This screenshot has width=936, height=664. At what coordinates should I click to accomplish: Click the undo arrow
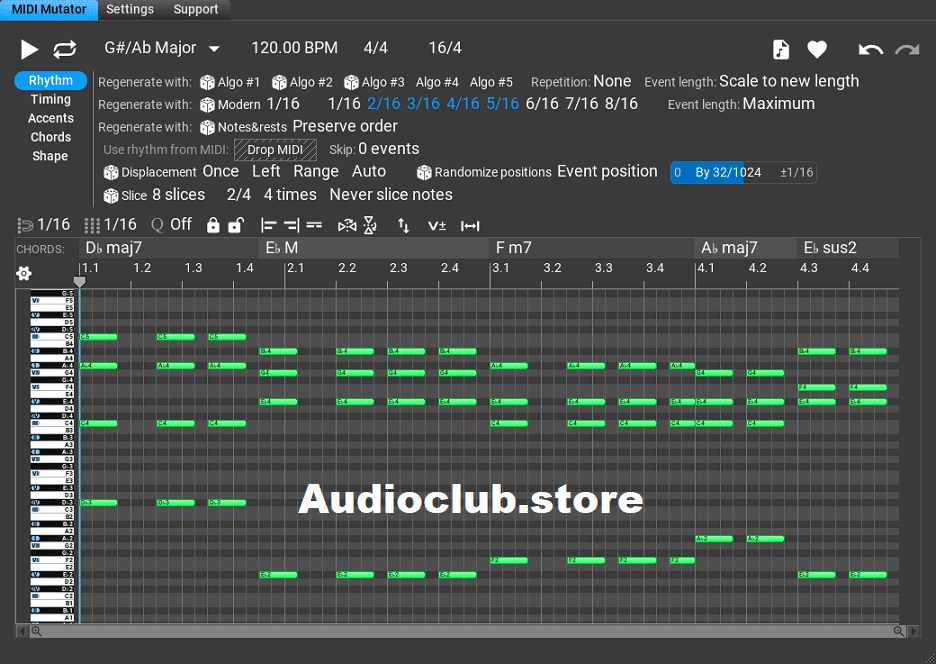point(870,49)
